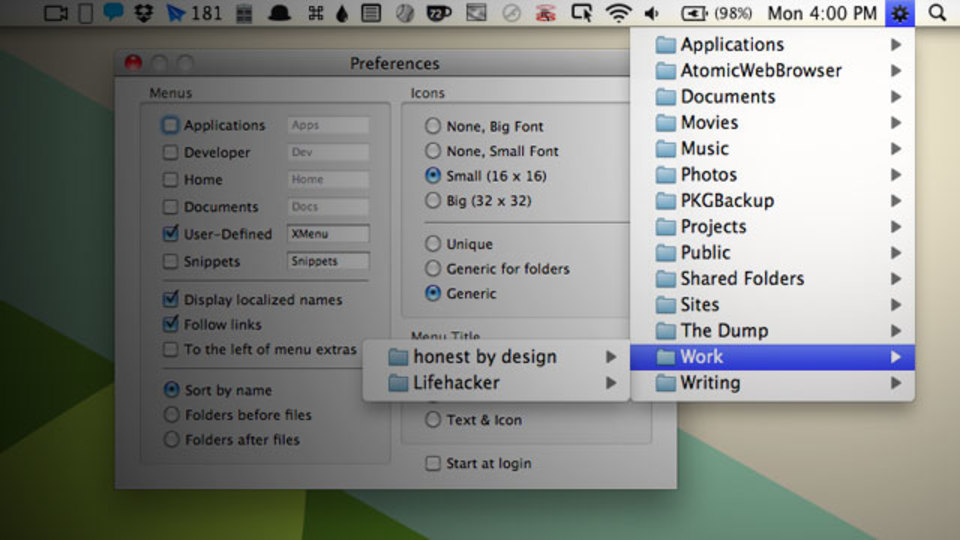Viewport: 960px width, 540px height.
Task: Open the Writing menu item
Action: coord(773,383)
